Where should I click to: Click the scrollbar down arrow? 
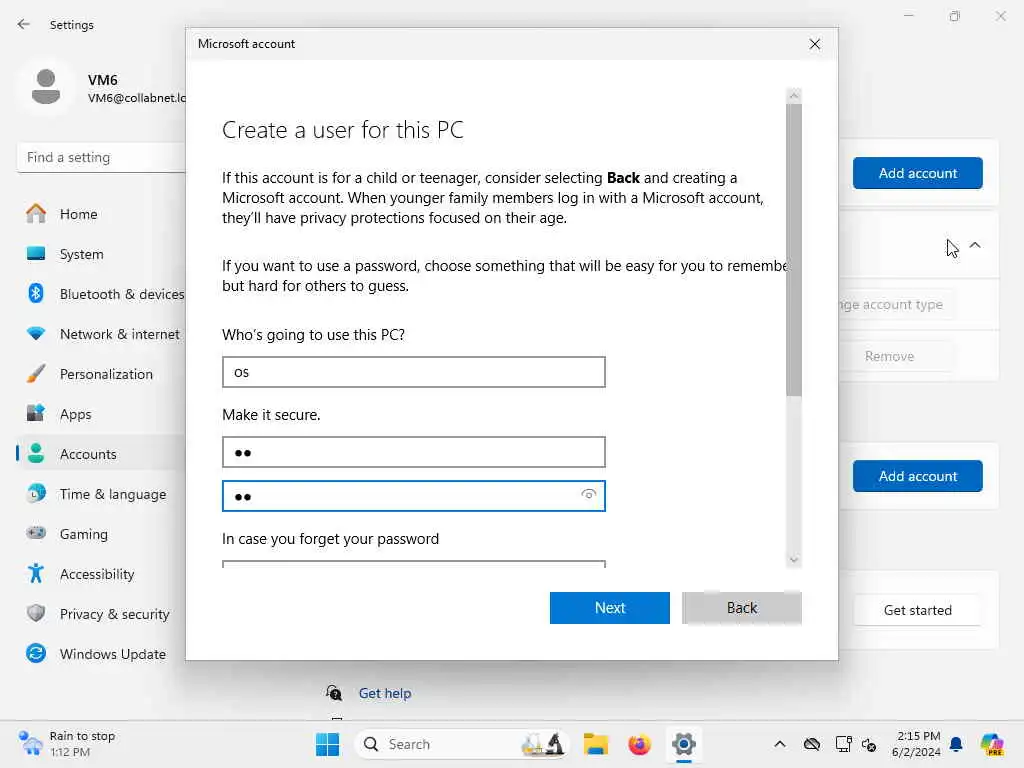[793, 560]
